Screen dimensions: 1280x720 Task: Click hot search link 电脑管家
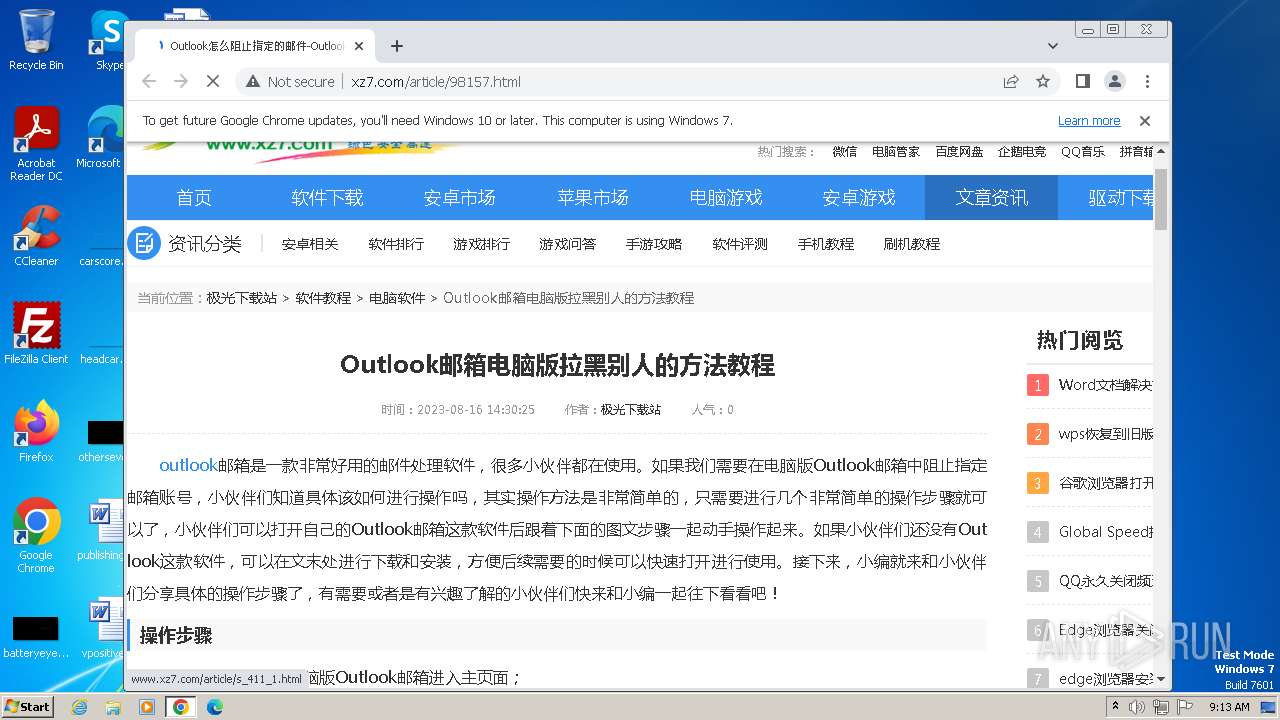(x=896, y=152)
